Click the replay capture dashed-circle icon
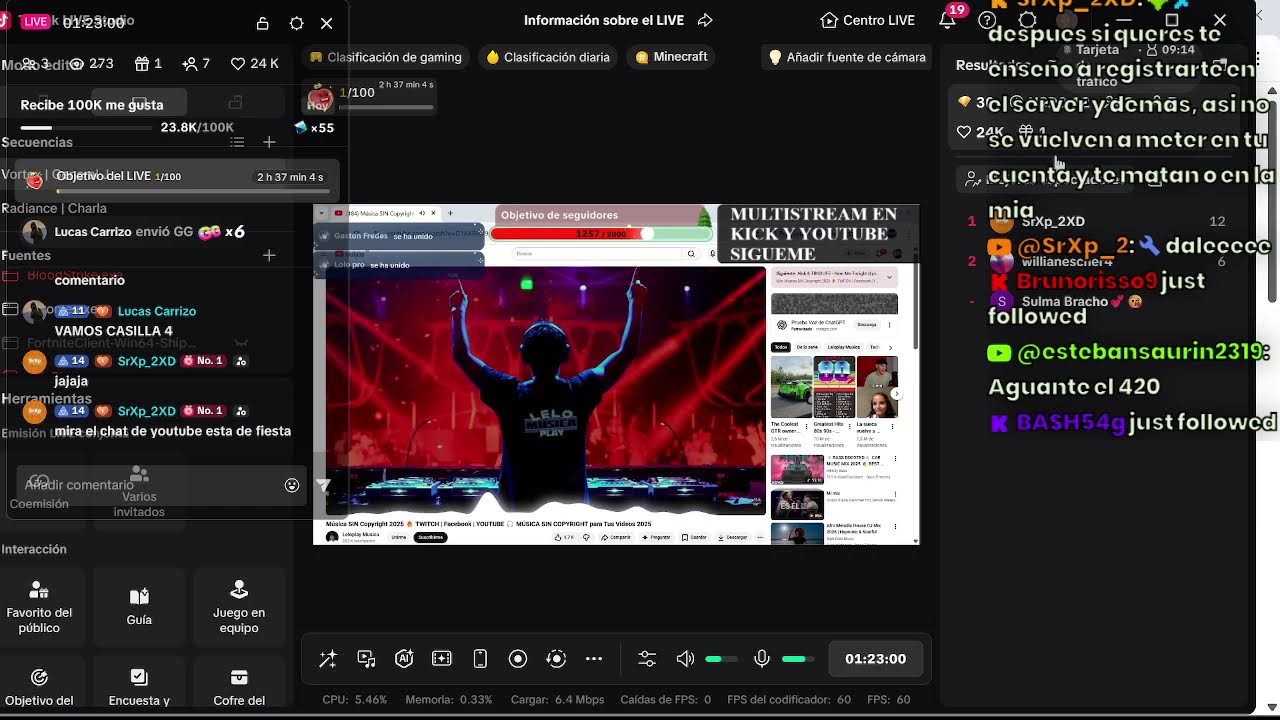The image size is (1280, 720). point(556,659)
